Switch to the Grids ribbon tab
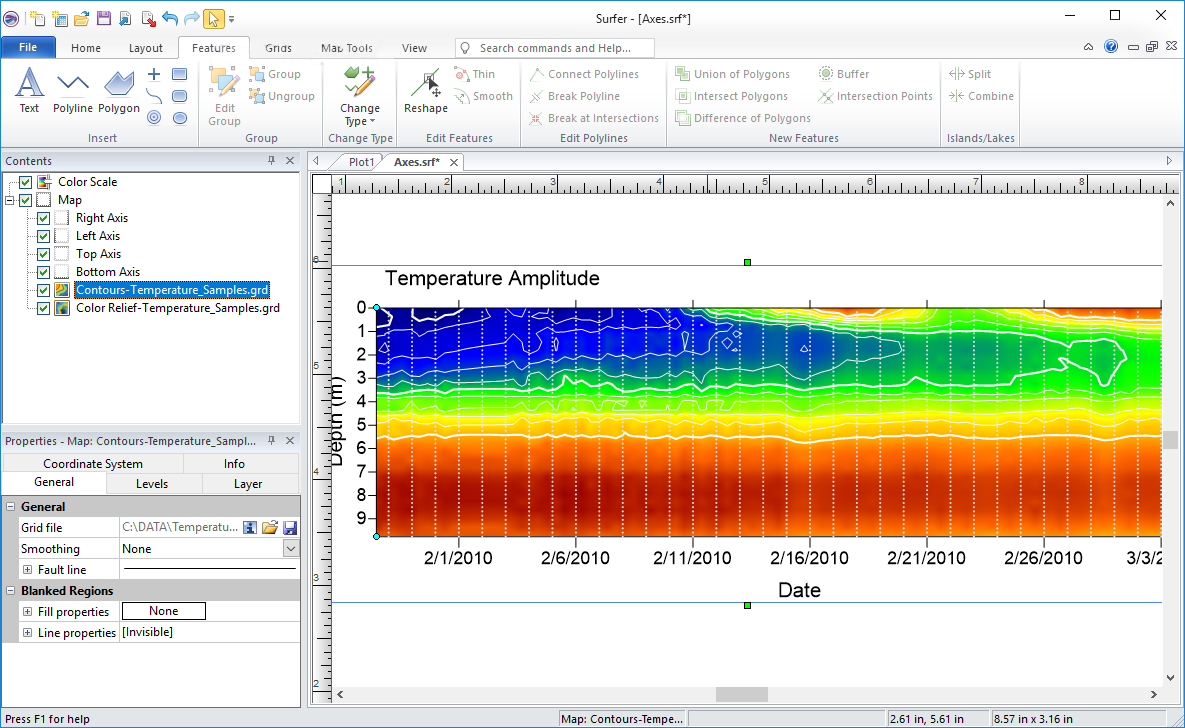The width and height of the screenshot is (1185, 728). 278,48
